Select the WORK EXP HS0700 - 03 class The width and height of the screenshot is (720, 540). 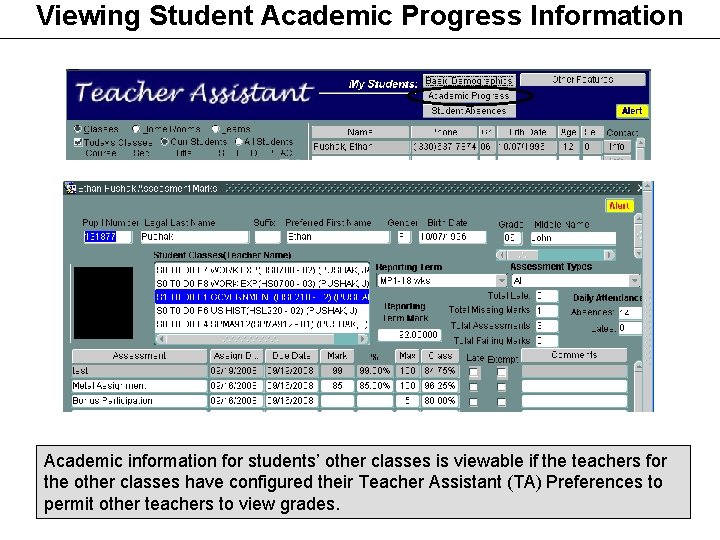(x=262, y=284)
